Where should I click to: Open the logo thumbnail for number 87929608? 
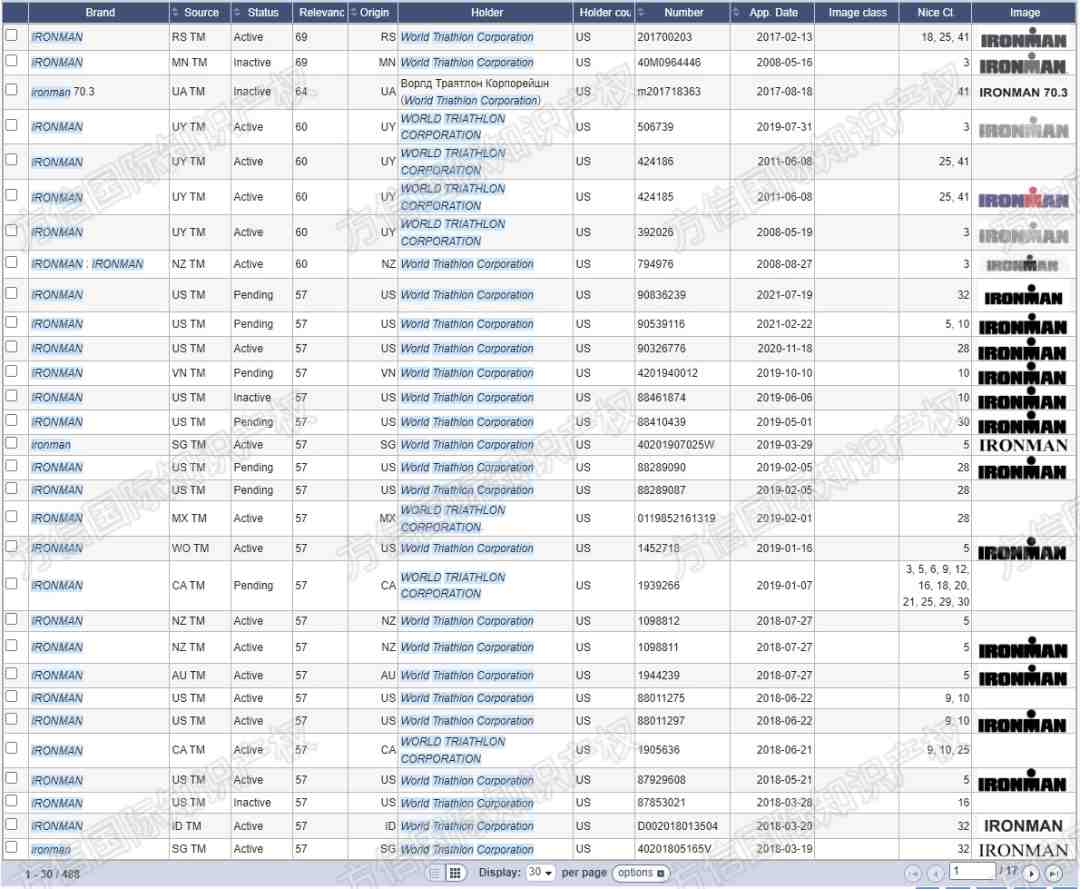[1022, 782]
